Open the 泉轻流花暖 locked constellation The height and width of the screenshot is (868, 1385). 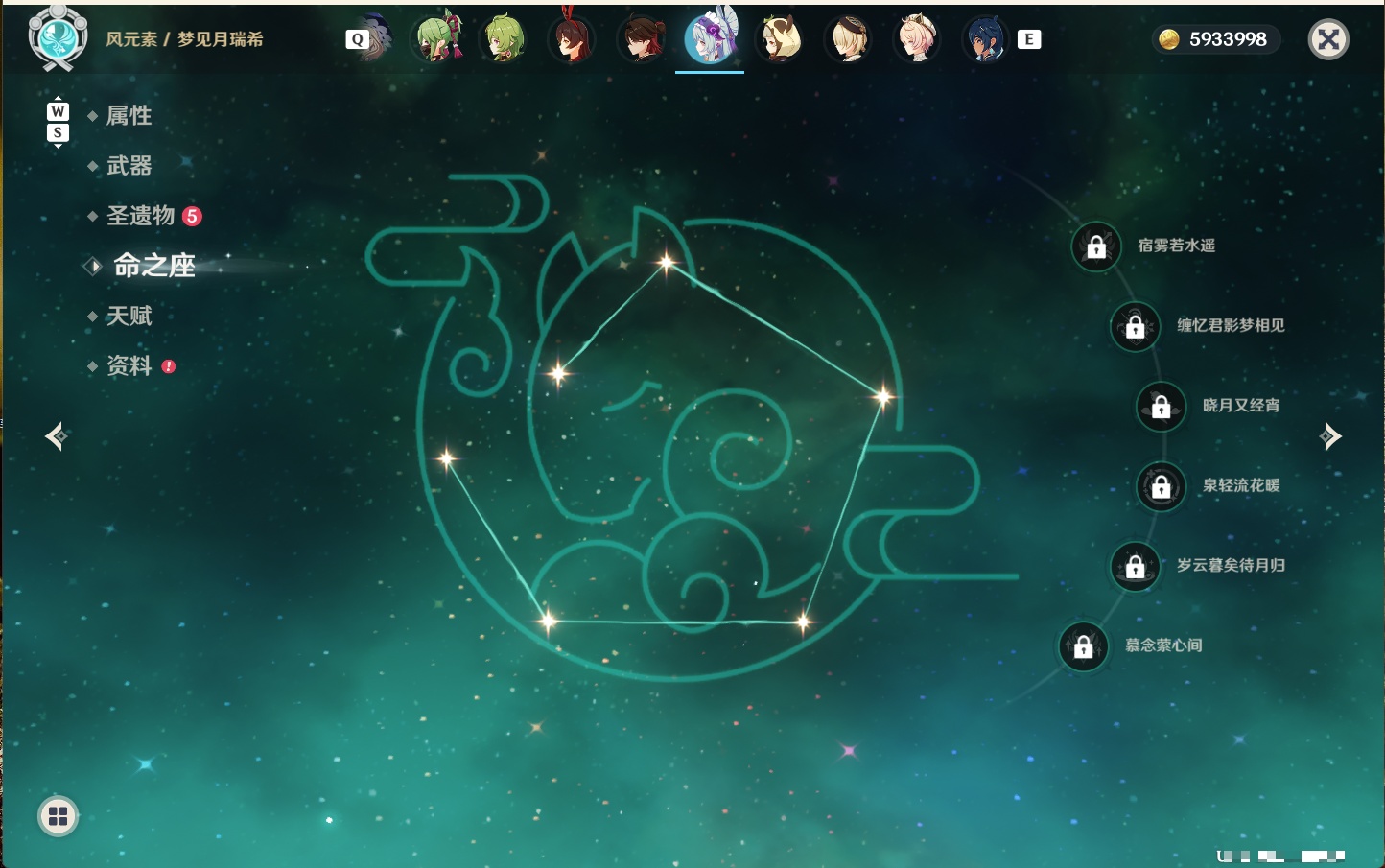(1162, 486)
